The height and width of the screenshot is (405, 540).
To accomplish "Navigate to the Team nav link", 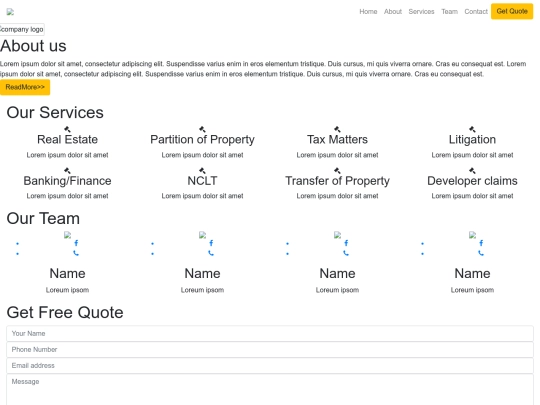I will (x=450, y=12).
